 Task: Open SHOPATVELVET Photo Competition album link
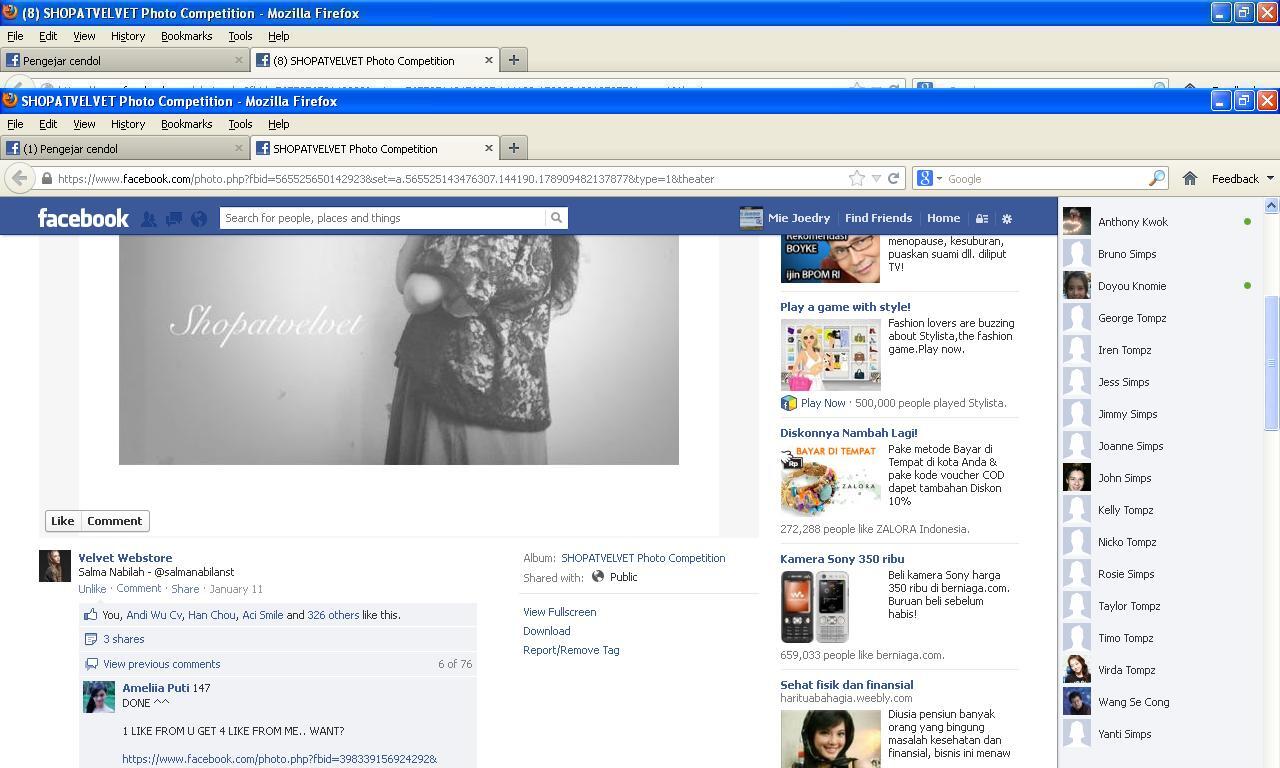coord(643,558)
